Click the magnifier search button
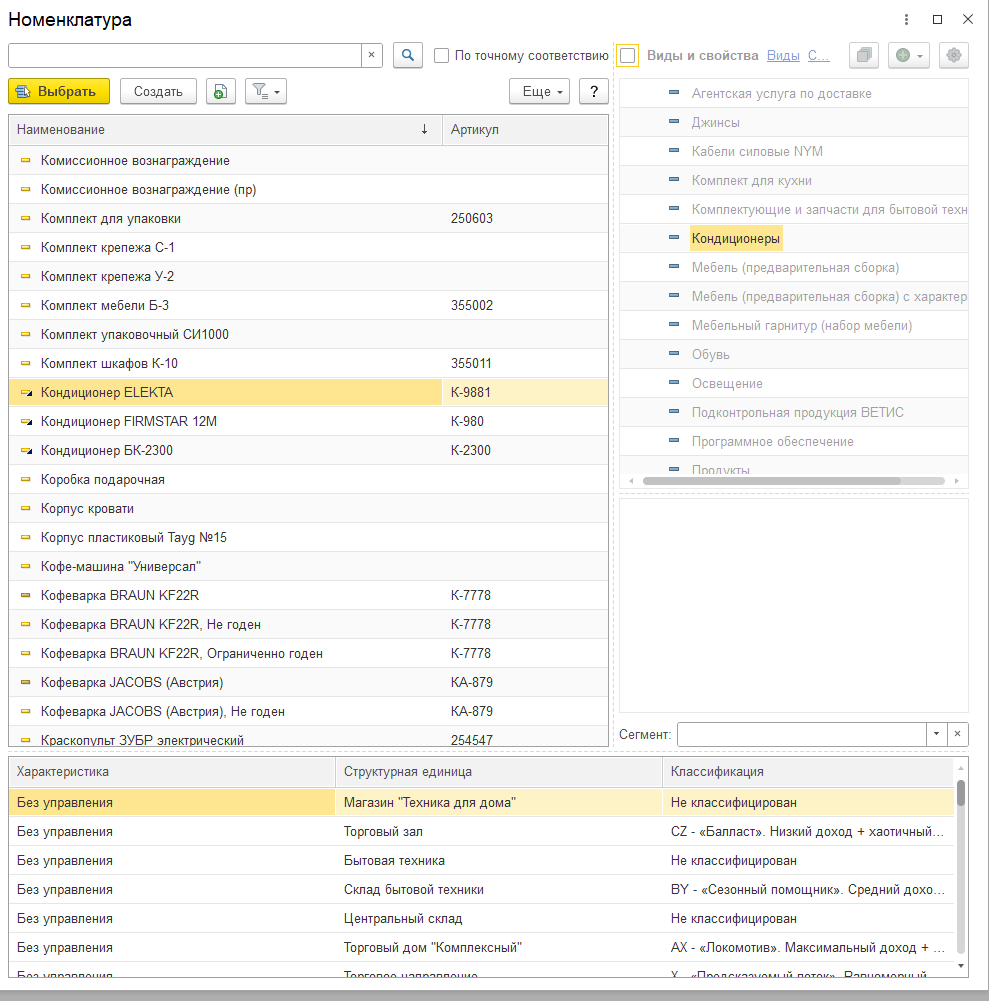This screenshot has height=1001, width=989. tap(407, 56)
